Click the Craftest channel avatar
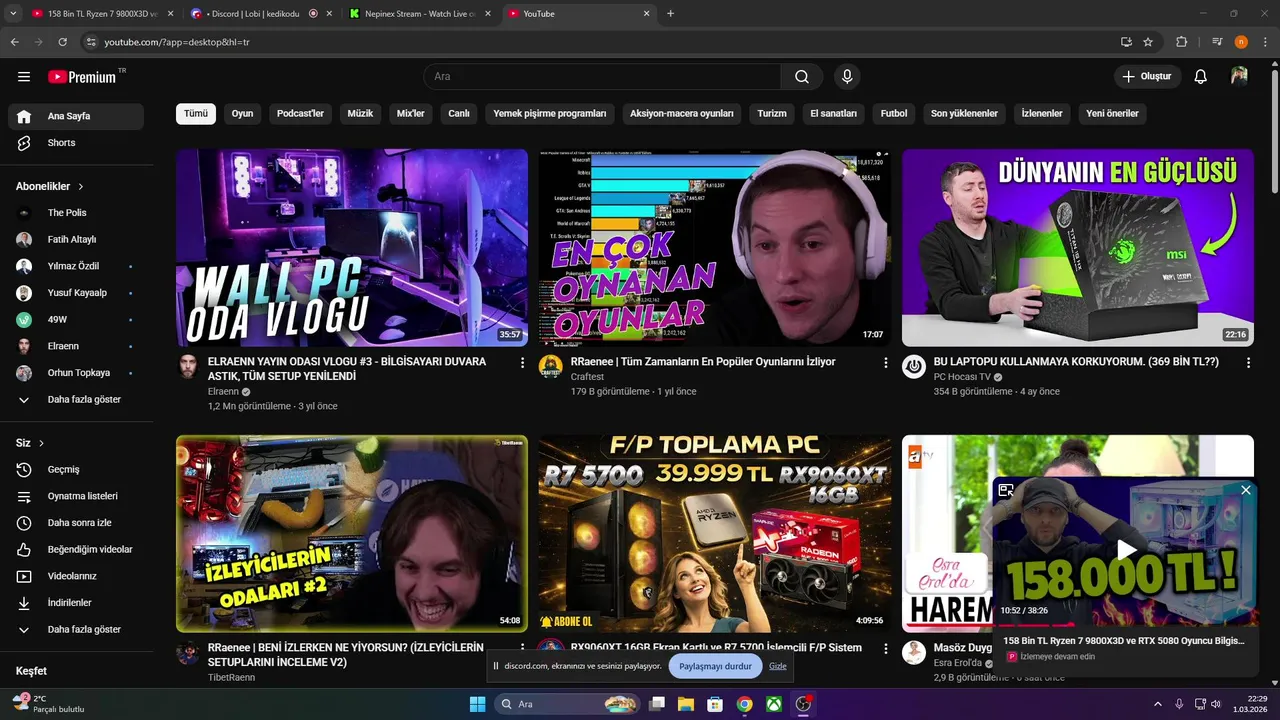 pos(551,366)
